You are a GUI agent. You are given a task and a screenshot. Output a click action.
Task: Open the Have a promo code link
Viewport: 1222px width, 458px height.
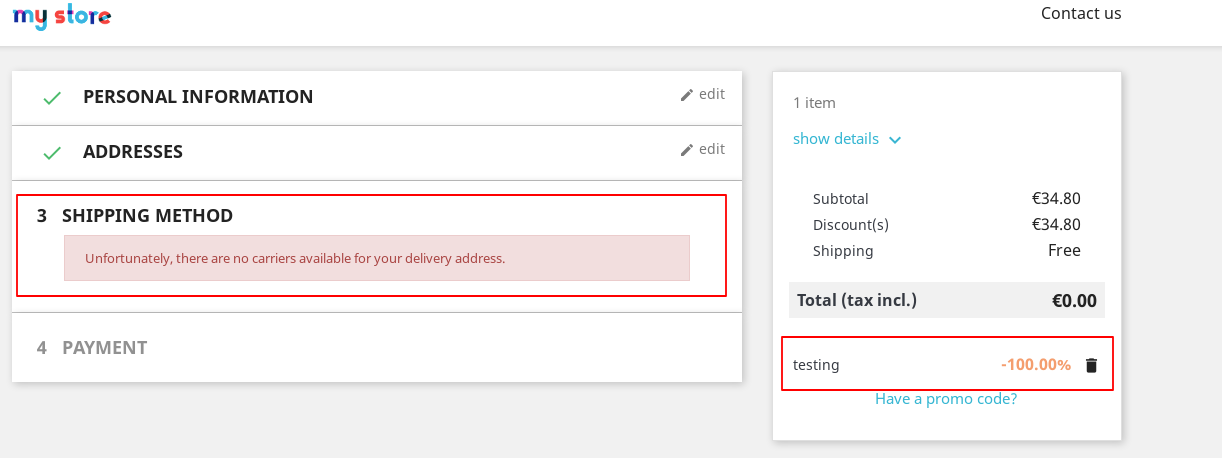point(946,398)
